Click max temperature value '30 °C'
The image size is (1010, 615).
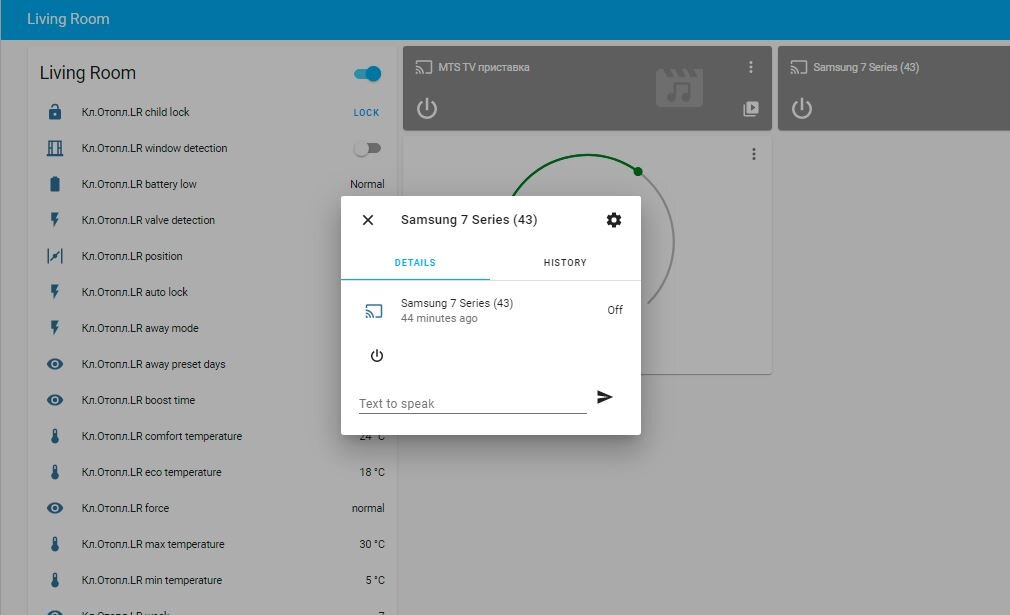(372, 544)
